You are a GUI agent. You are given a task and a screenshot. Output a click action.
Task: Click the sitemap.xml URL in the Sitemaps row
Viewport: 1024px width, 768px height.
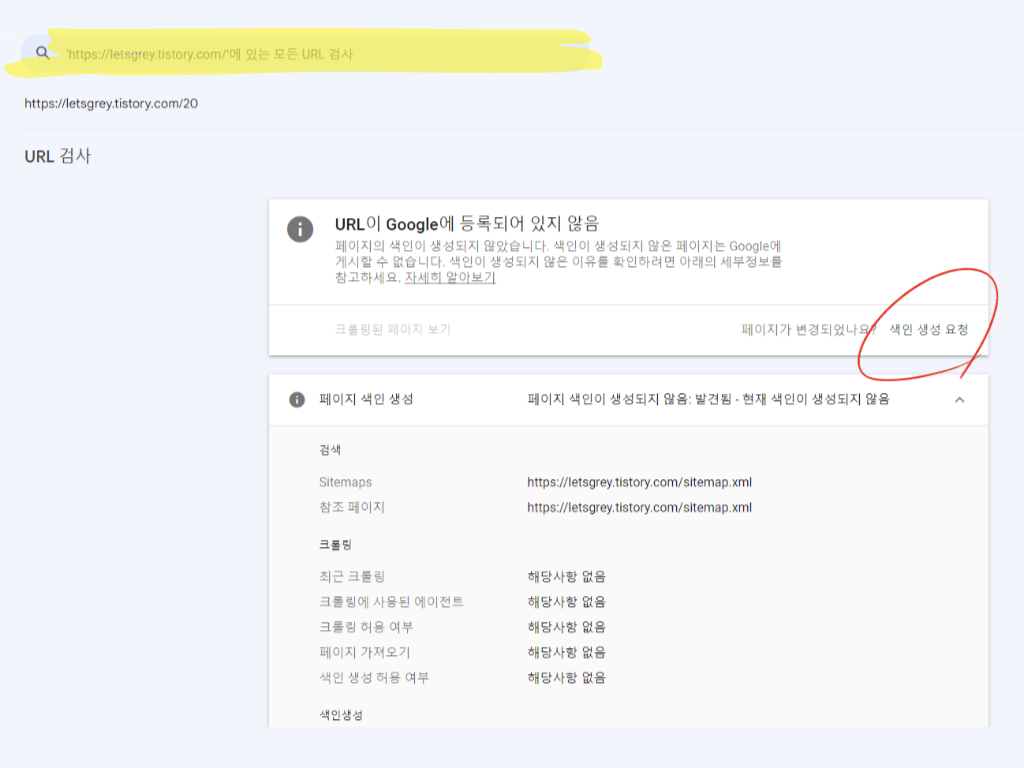pos(639,482)
